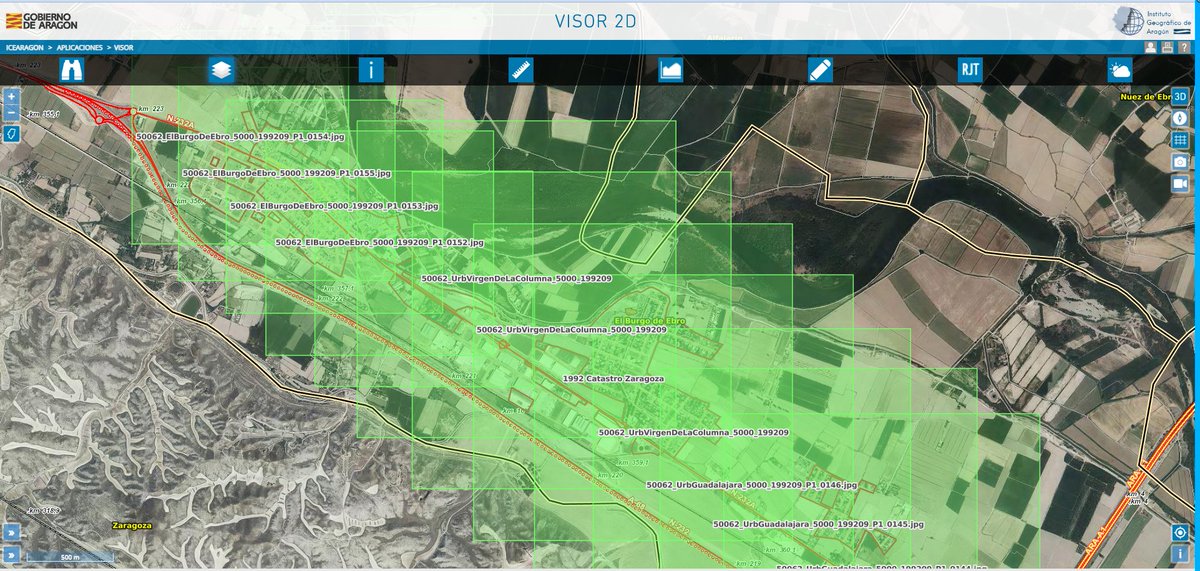Open the info button at bottom right

point(1180,553)
